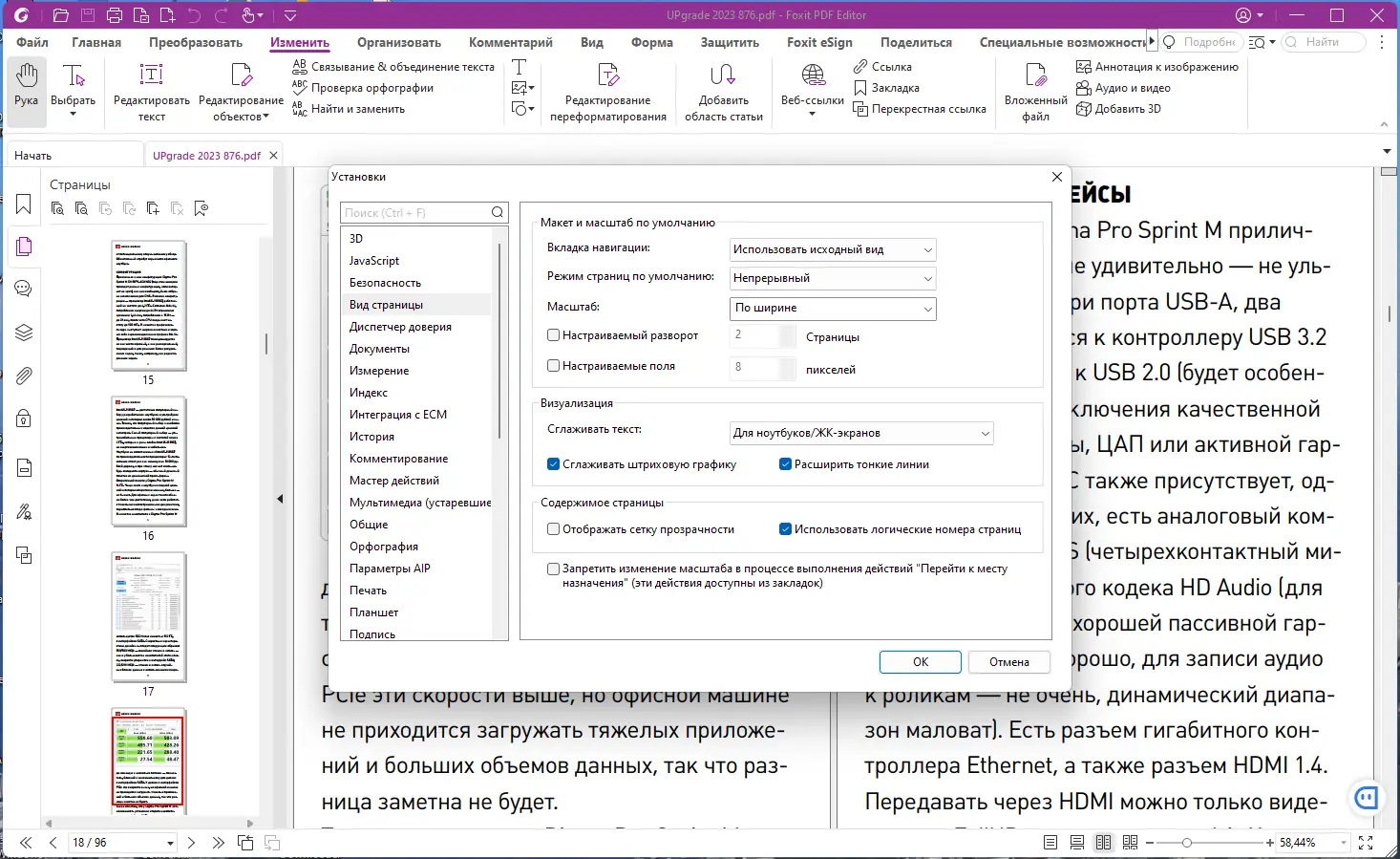
Task: Open Режим страниц по умолчанию dropdown
Action: (833, 278)
